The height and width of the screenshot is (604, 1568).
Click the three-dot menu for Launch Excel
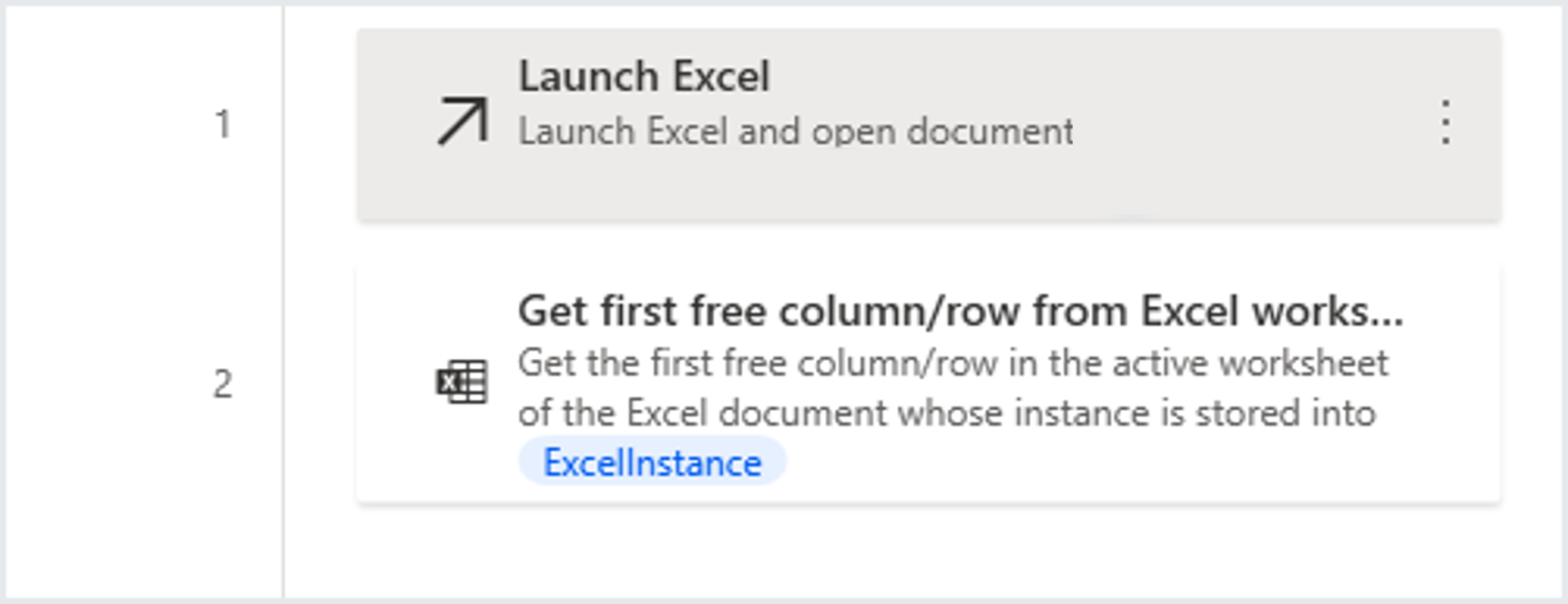[x=1446, y=123]
